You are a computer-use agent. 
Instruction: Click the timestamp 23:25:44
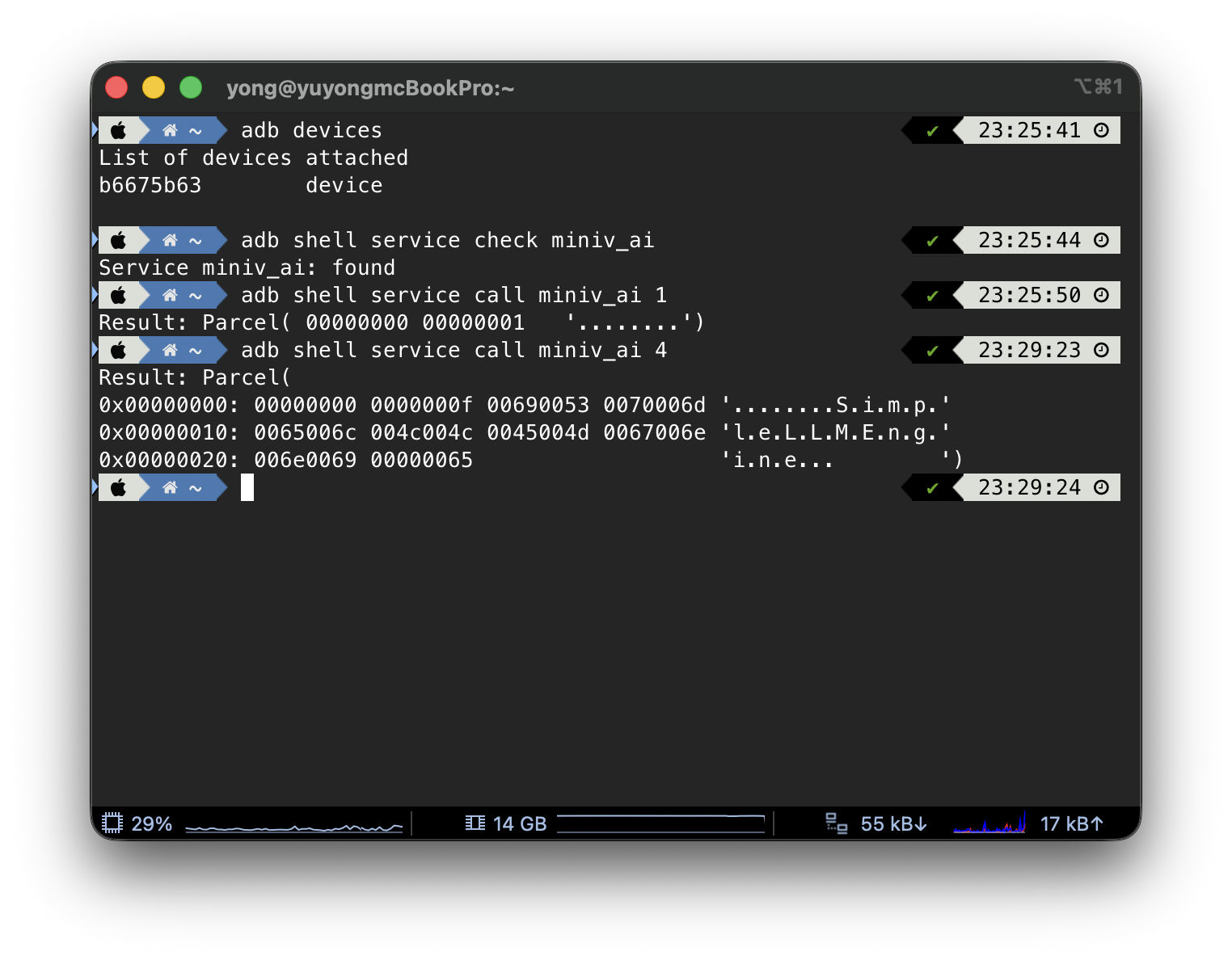(x=1029, y=240)
